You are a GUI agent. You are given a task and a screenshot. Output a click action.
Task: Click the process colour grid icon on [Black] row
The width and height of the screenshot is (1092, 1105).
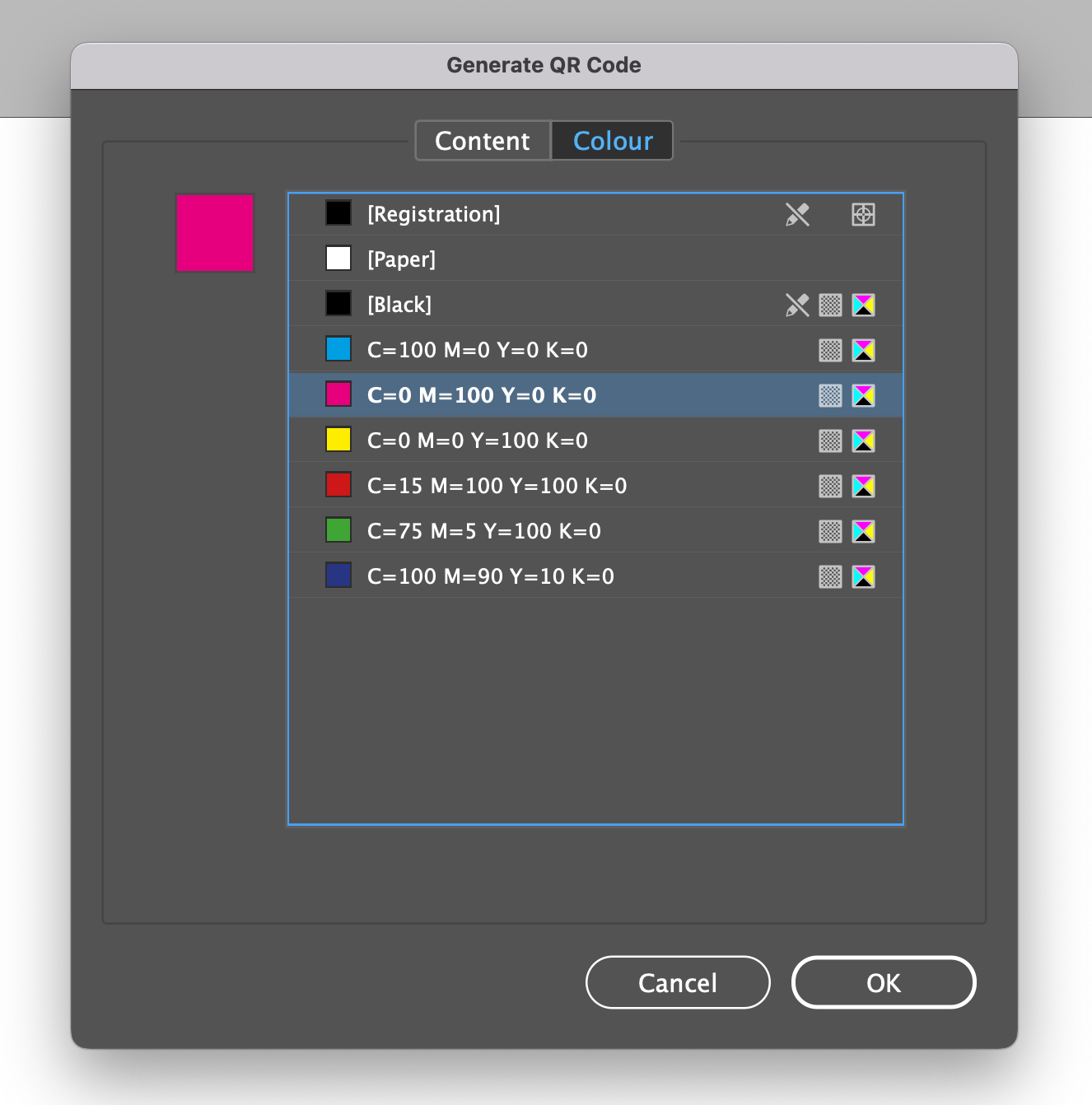point(830,304)
